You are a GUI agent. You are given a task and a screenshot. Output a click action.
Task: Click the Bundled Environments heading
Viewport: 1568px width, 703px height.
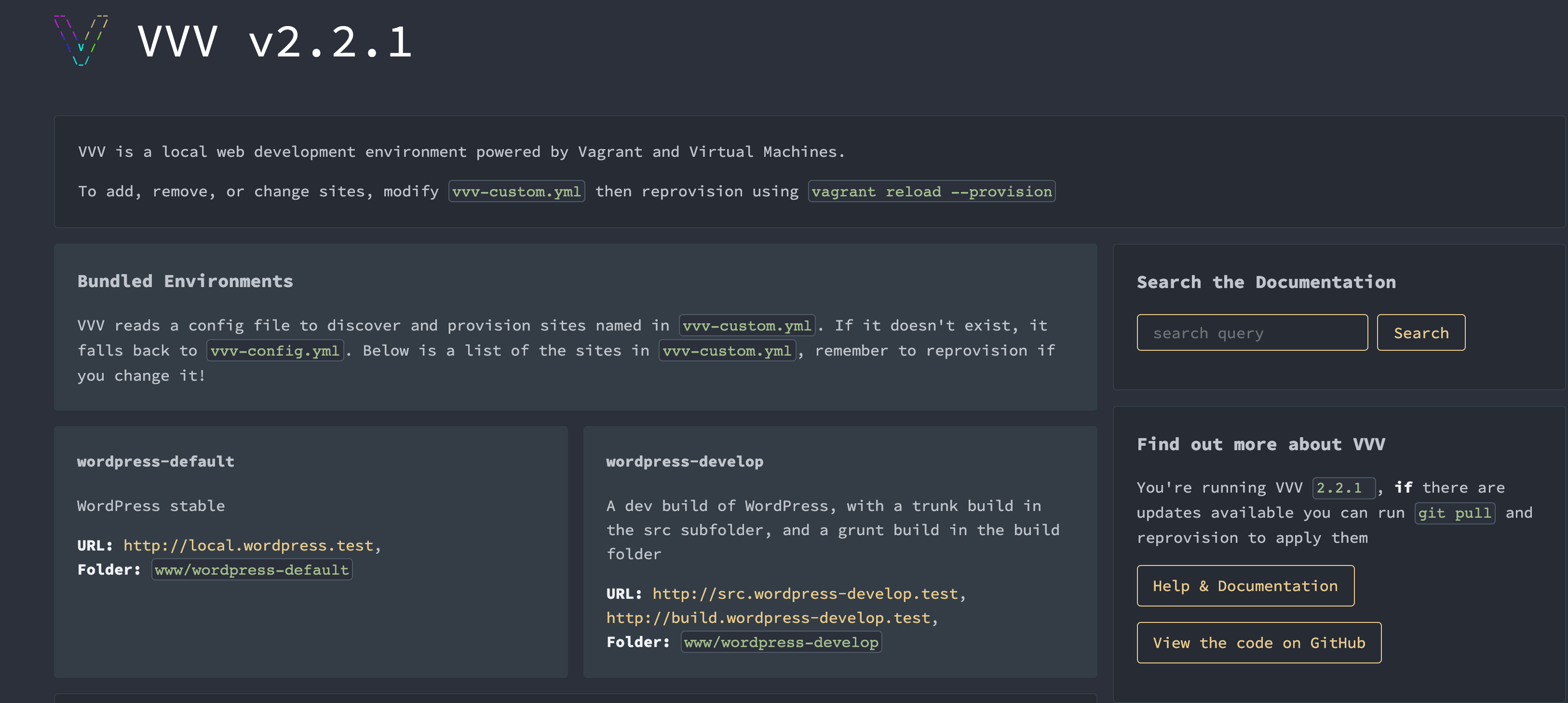(x=185, y=281)
